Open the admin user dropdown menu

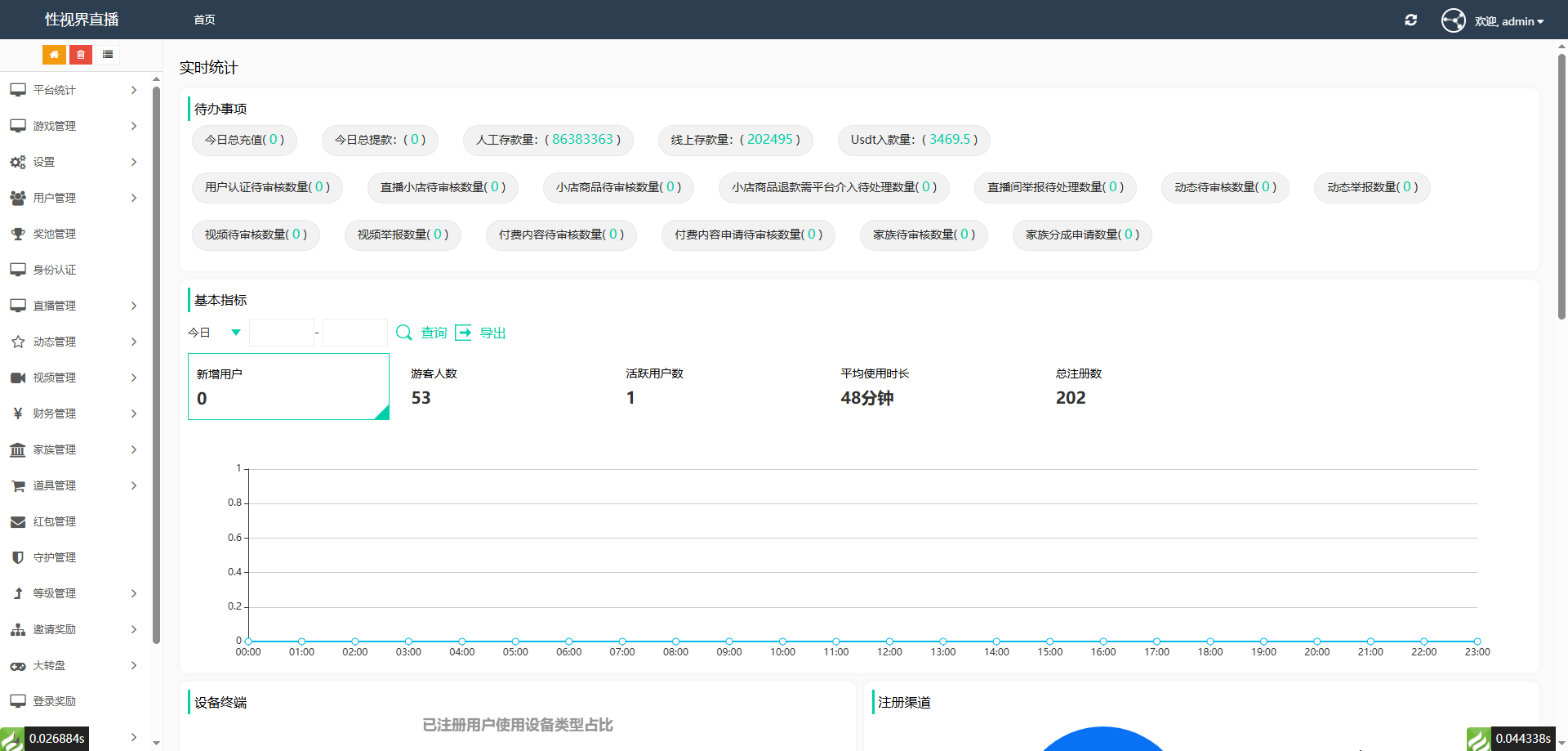click(x=1509, y=21)
